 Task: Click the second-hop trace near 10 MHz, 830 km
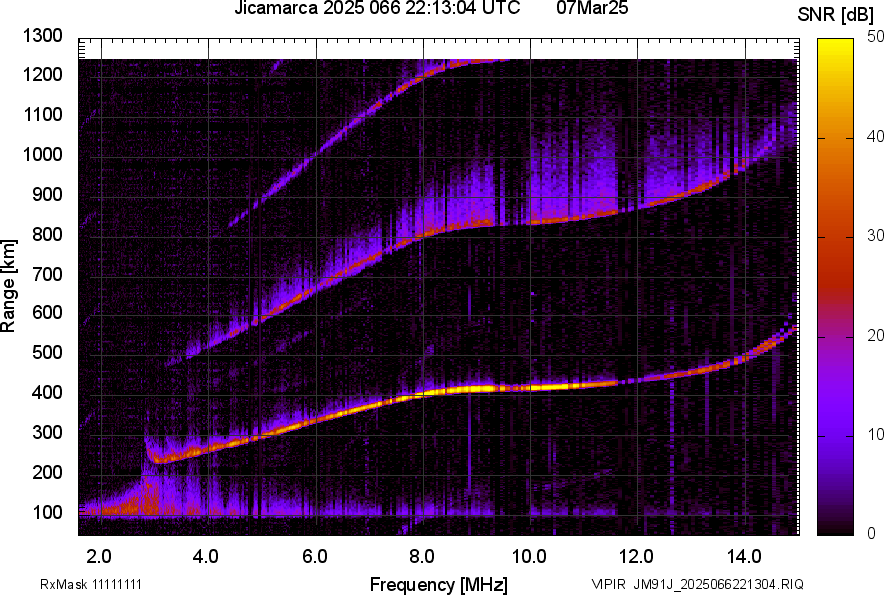[530, 222]
